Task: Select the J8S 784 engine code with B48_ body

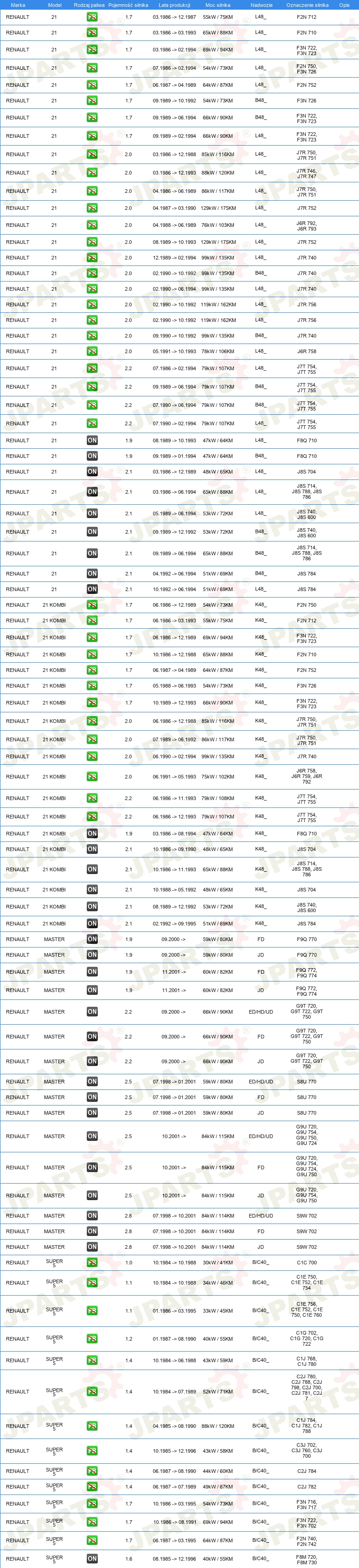Action: (x=307, y=573)
